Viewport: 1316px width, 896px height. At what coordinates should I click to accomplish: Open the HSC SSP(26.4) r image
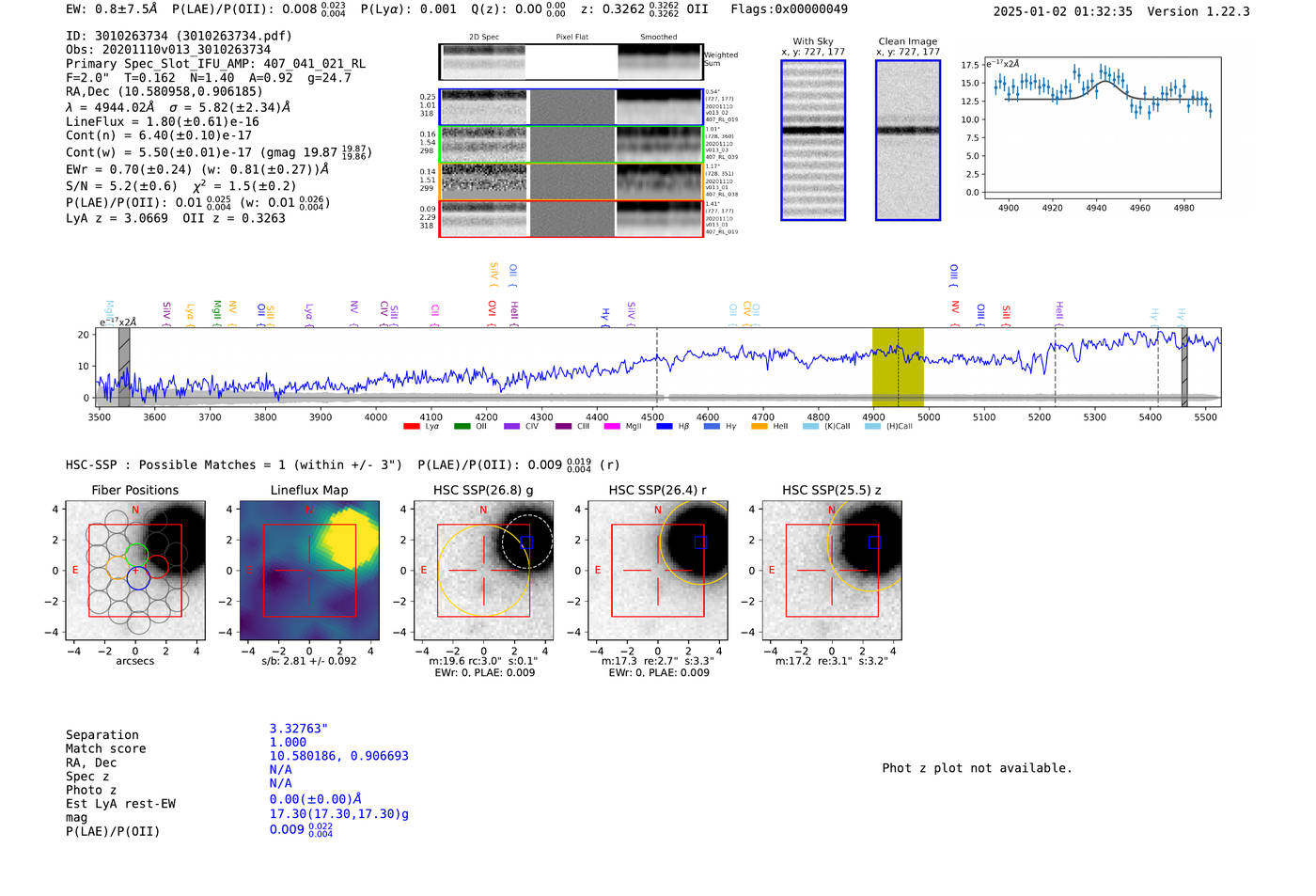658,571
